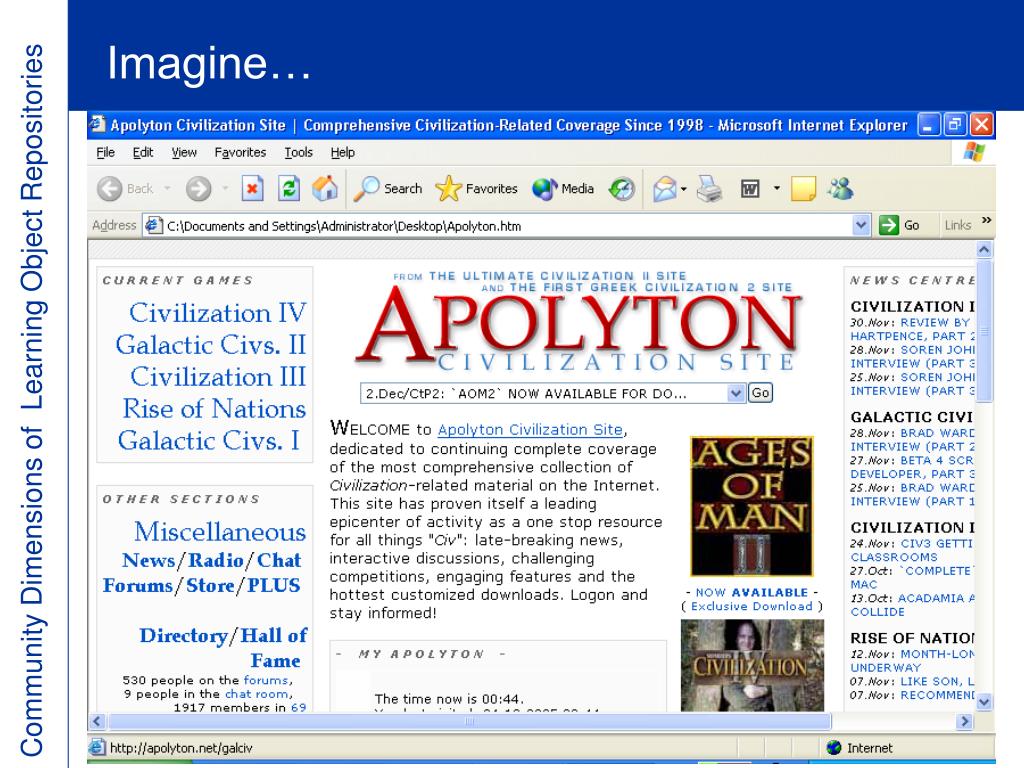
Task: Click the Back arrow icon
Action: tap(110, 189)
